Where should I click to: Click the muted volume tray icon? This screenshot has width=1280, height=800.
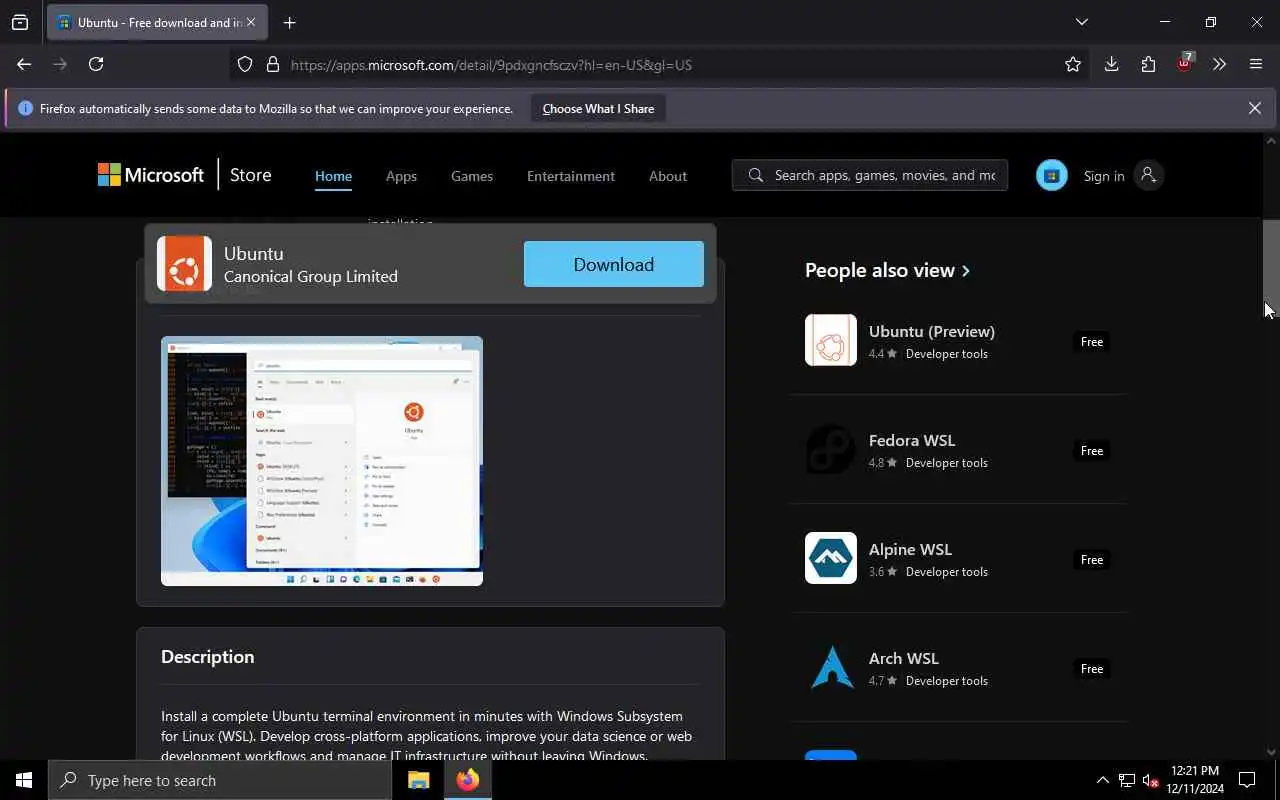[x=1151, y=780]
